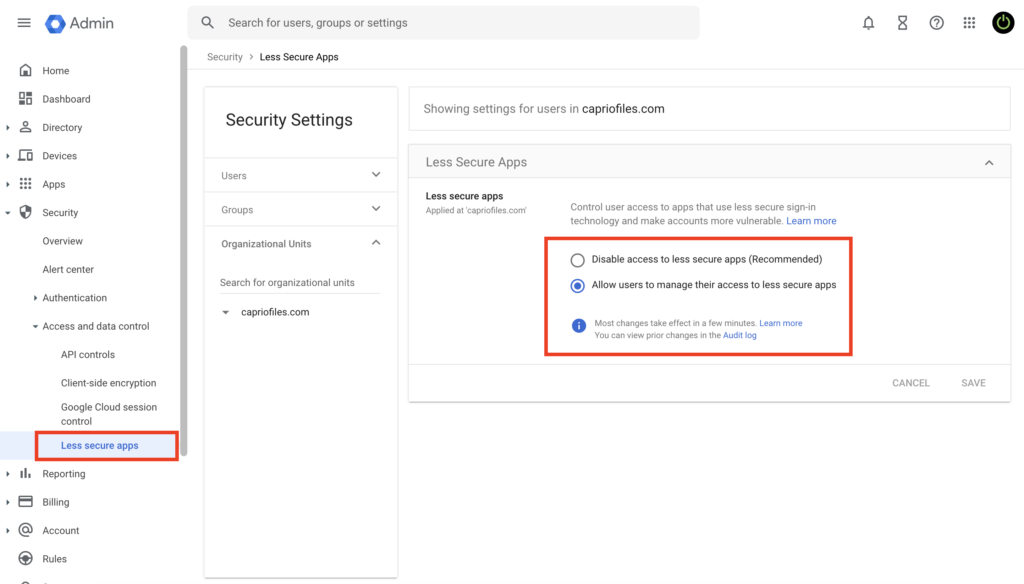This screenshot has height=584, width=1024.
Task: Click the SAVE button
Action: click(x=973, y=383)
